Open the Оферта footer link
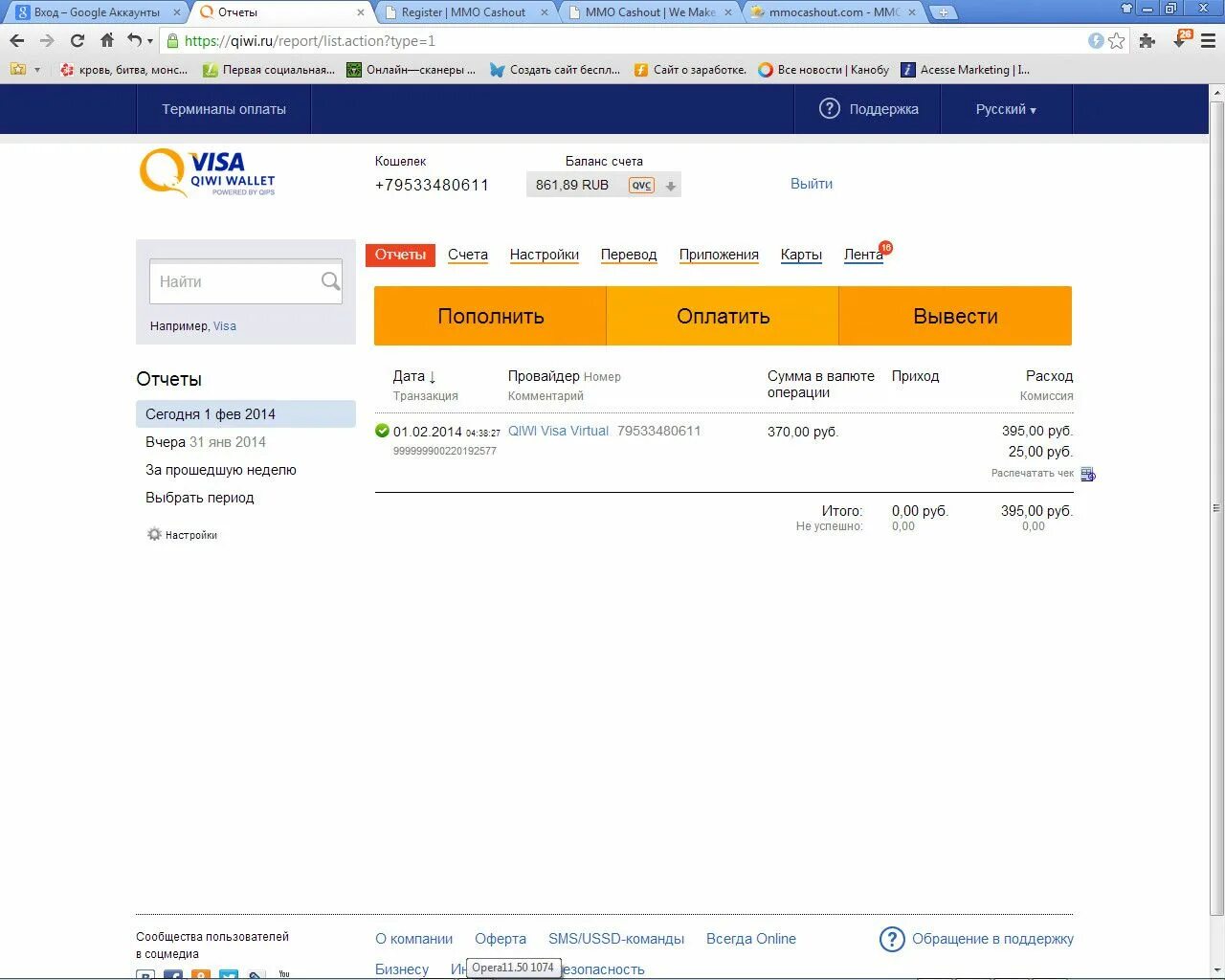 tap(501, 939)
